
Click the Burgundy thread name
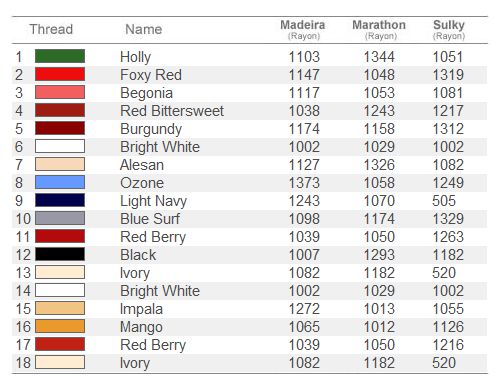[151, 129]
